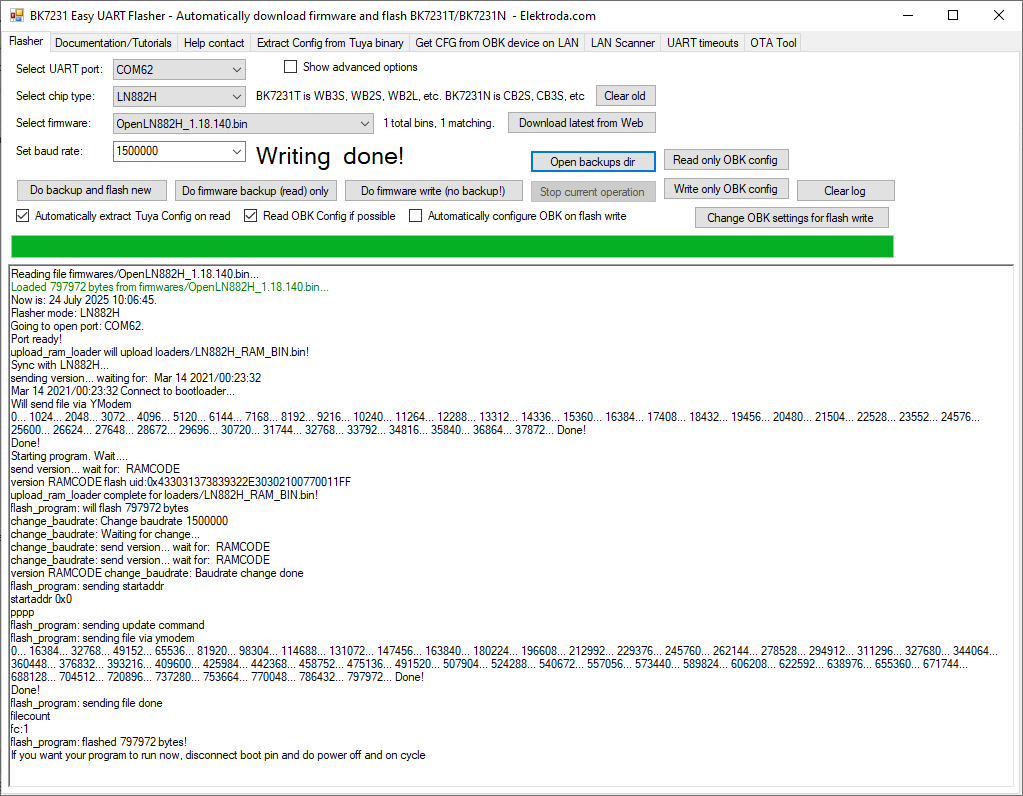Open Get CFG from OBK device on LAN tab
Screen dimensions: 1023x796
tap(496, 43)
